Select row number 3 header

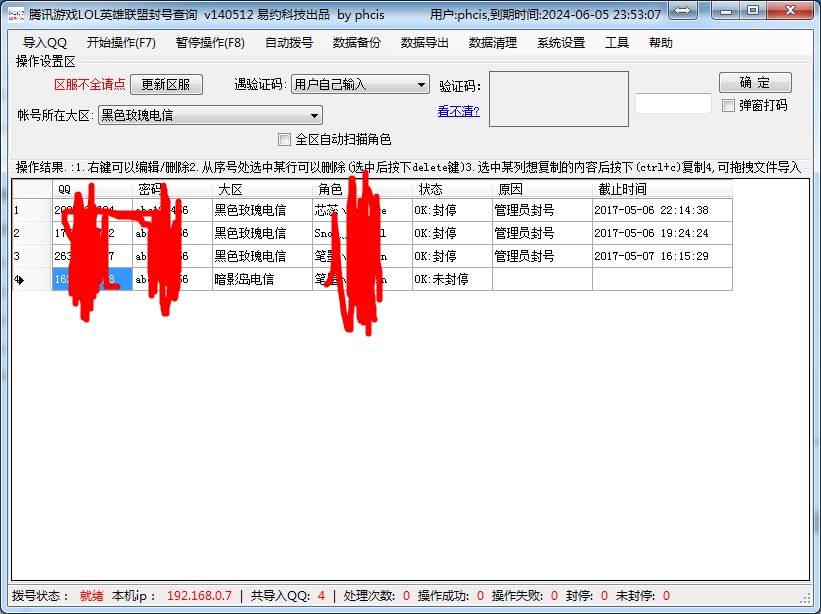[32, 256]
